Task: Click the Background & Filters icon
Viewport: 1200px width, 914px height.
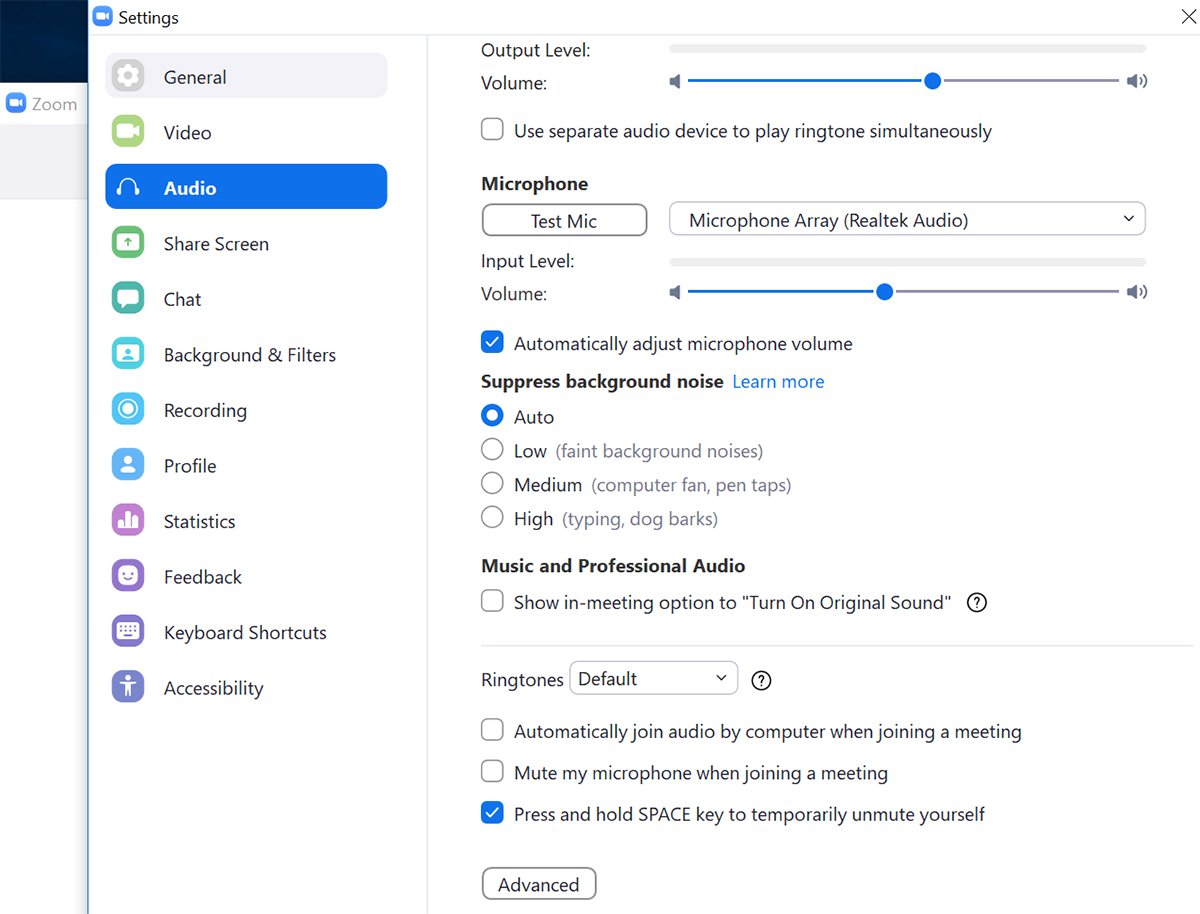Action: [128, 354]
